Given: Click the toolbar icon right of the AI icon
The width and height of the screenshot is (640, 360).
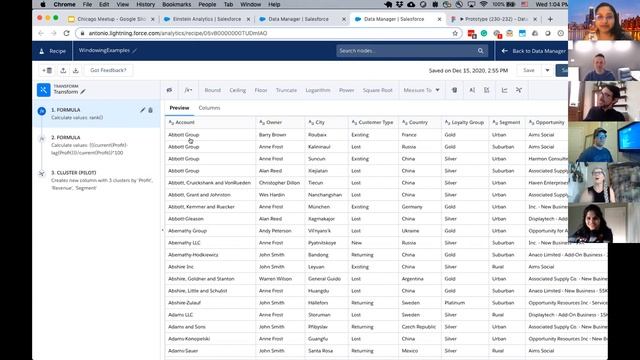Looking at the screenshot, I should pos(487,90).
